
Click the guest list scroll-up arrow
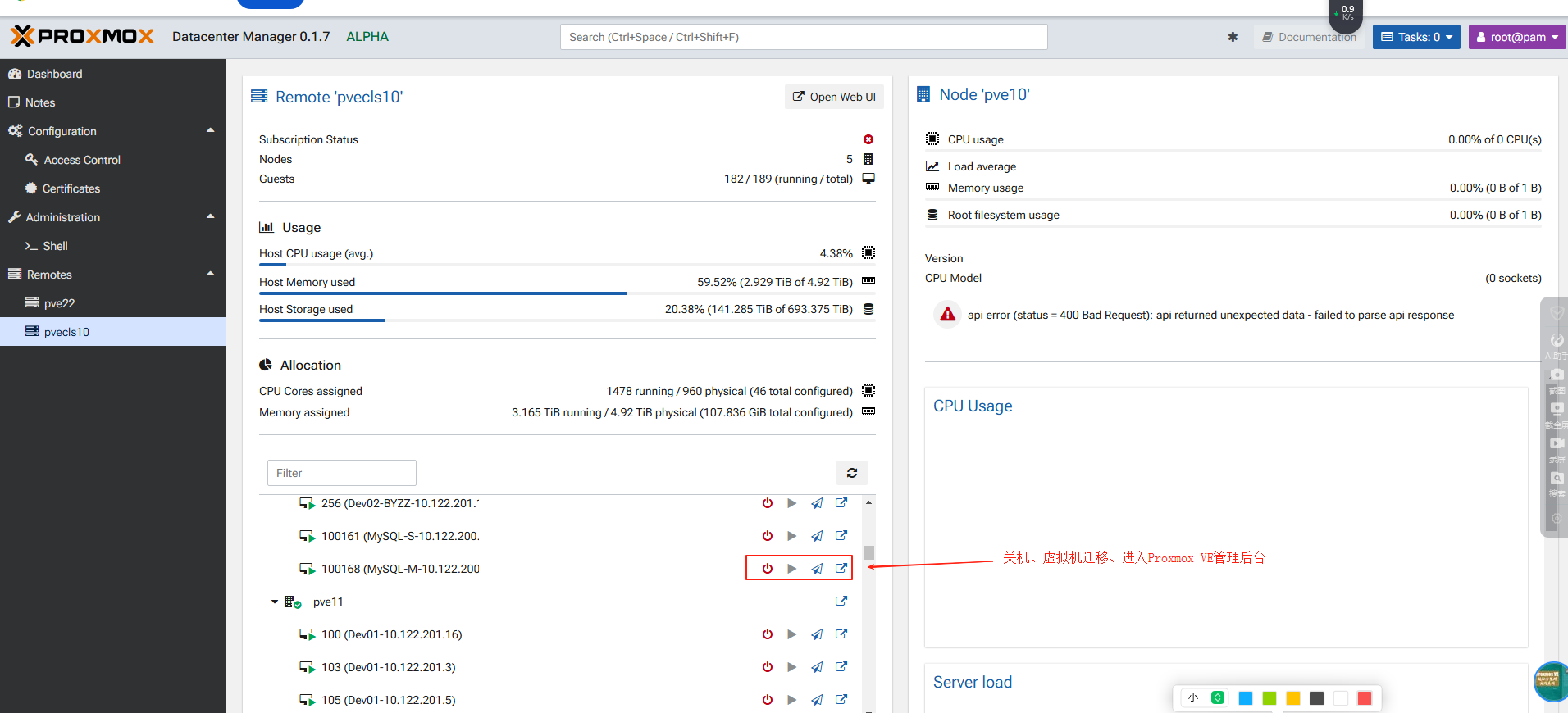tap(868, 502)
